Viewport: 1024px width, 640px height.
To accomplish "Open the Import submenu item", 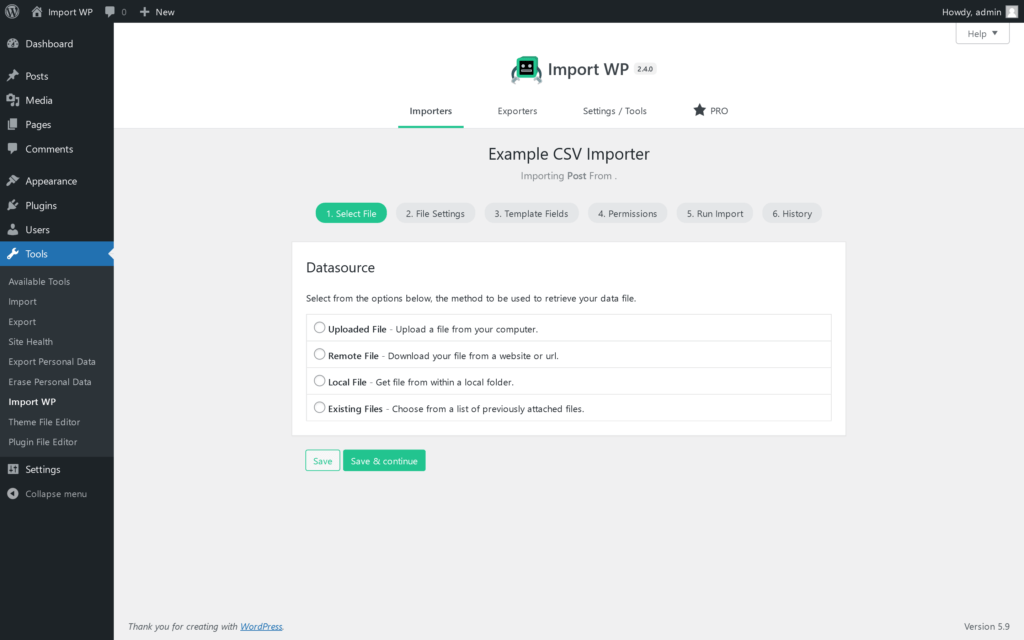I will pyautogui.click(x=22, y=302).
